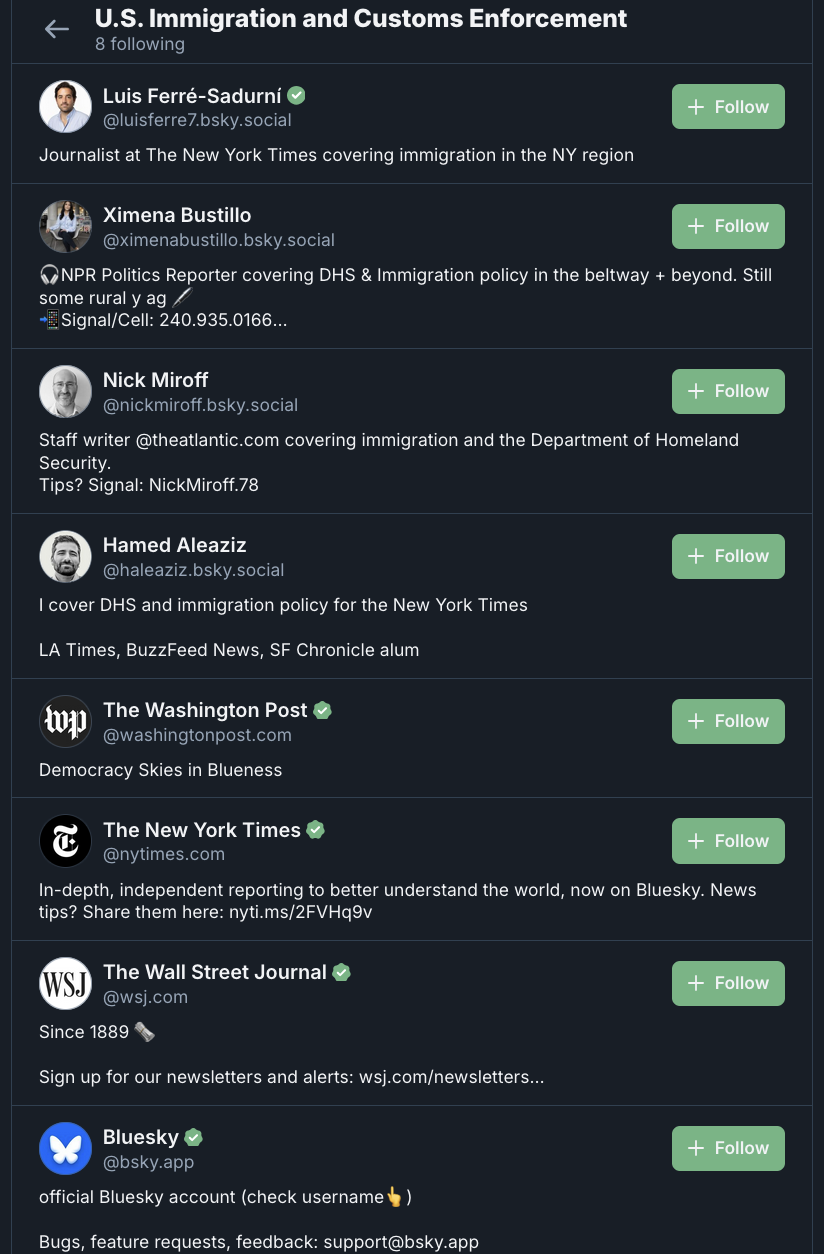The height and width of the screenshot is (1254, 824).
Task: Click Hamed Aleaziz's display name
Action: point(174,545)
